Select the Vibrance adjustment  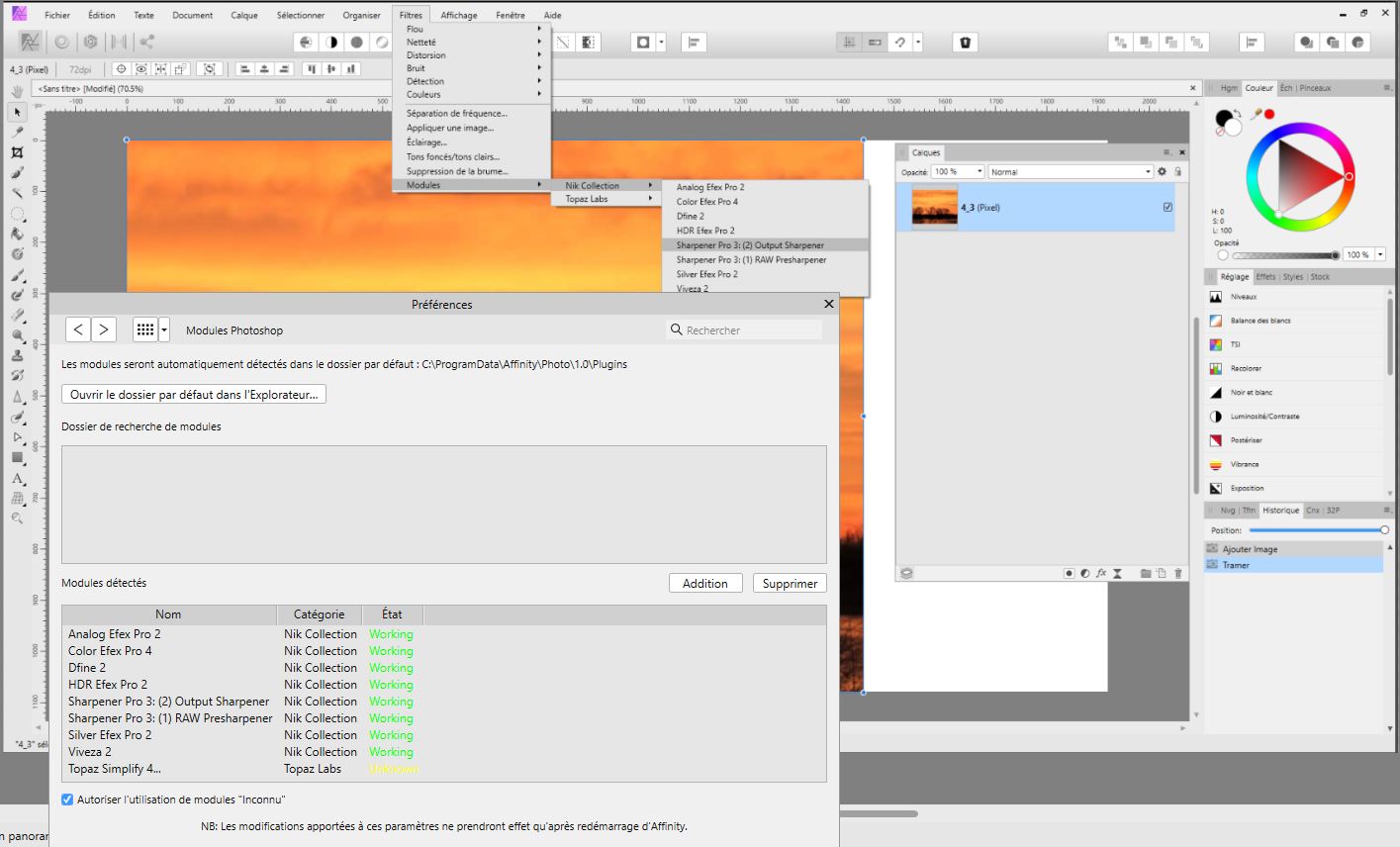pos(1245,464)
